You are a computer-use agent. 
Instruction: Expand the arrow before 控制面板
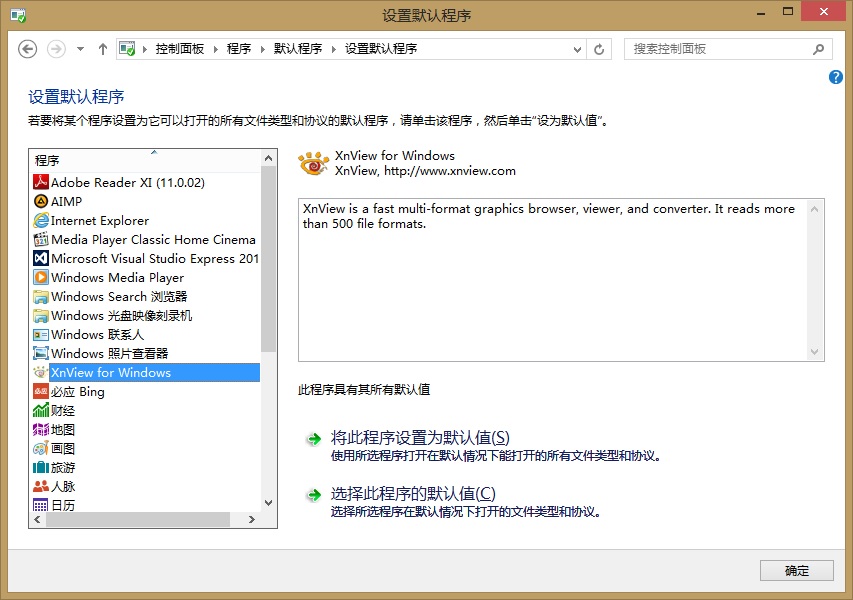click(145, 49)
